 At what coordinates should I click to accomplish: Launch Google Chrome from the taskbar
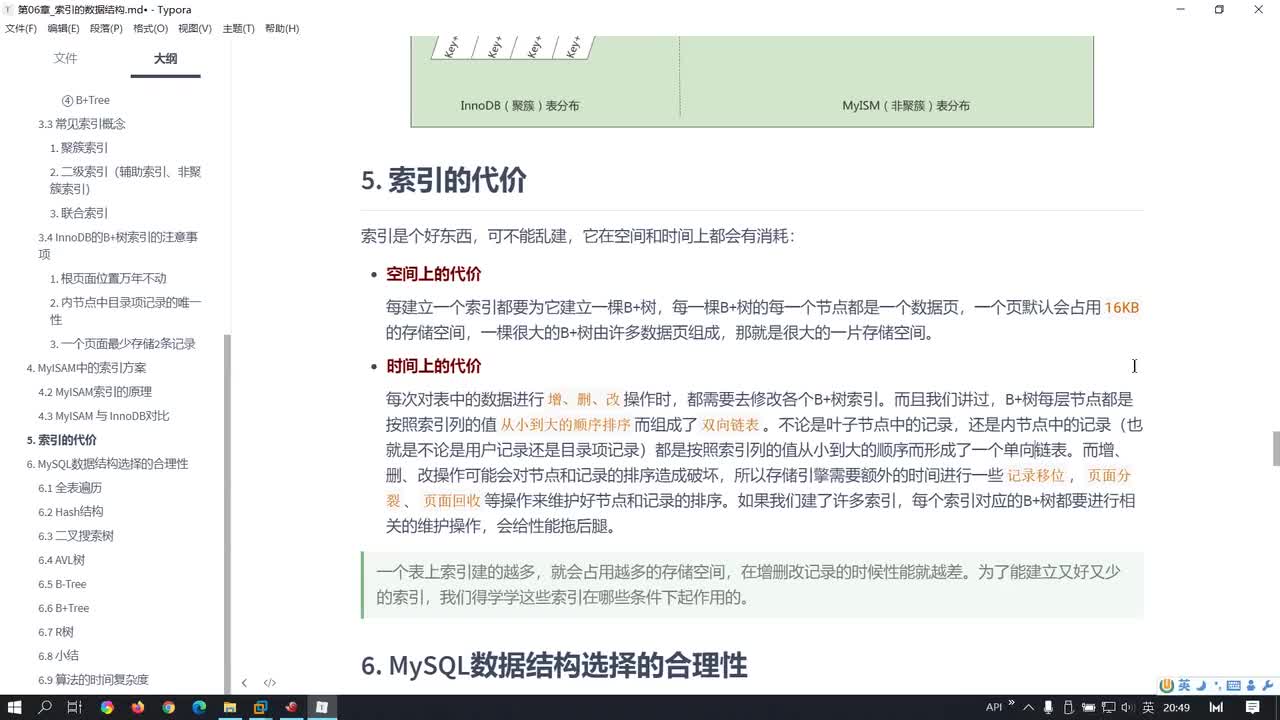point(168,707)
